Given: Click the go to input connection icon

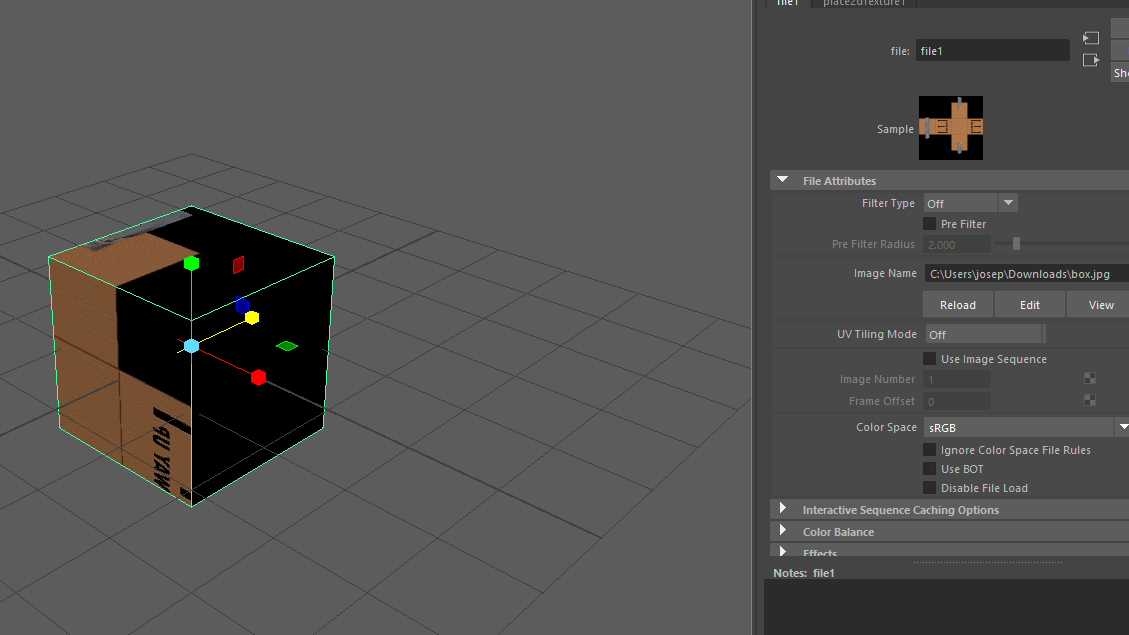Looking at the screenshot, I should point(1091,38).
